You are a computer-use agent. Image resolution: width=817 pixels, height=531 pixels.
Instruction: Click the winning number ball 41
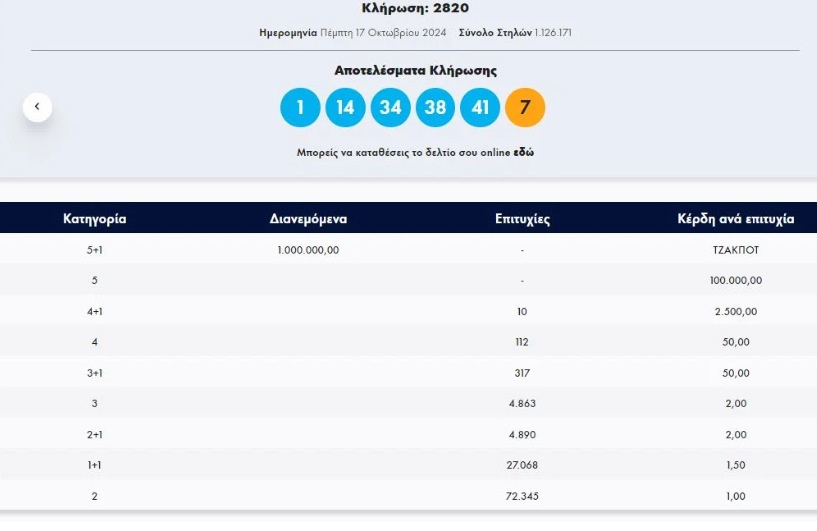tap(480, 107)
